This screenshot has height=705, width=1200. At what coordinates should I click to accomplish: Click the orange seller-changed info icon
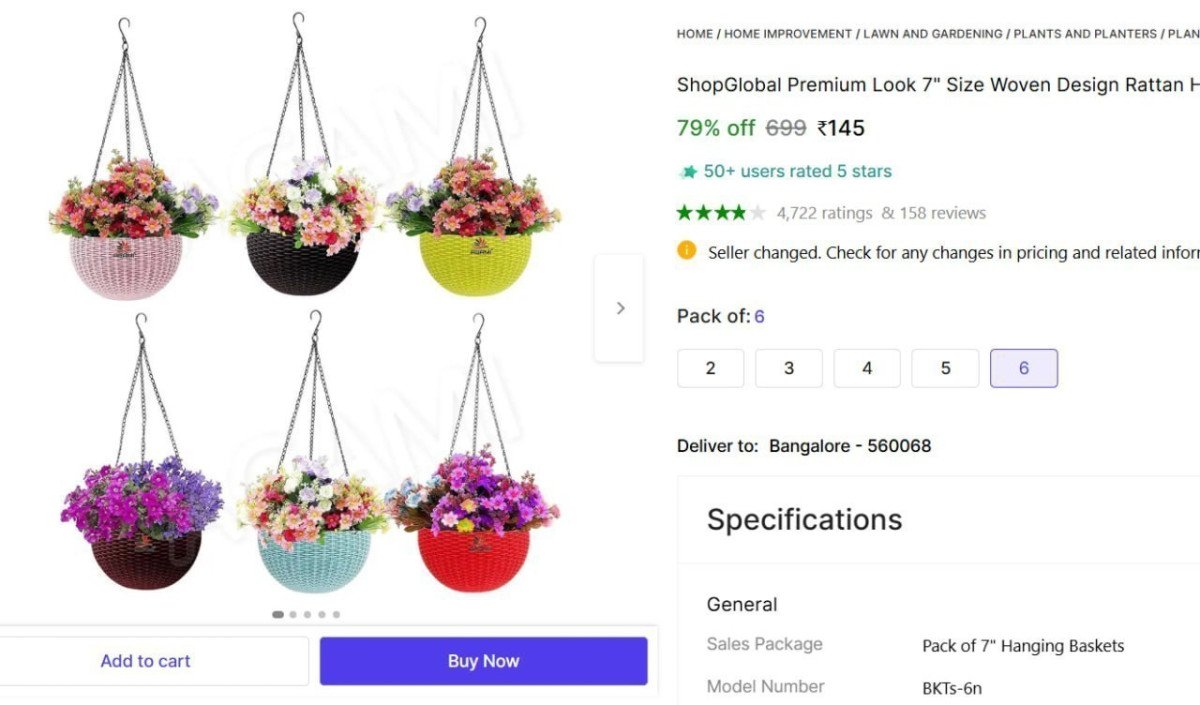[686, 251]
